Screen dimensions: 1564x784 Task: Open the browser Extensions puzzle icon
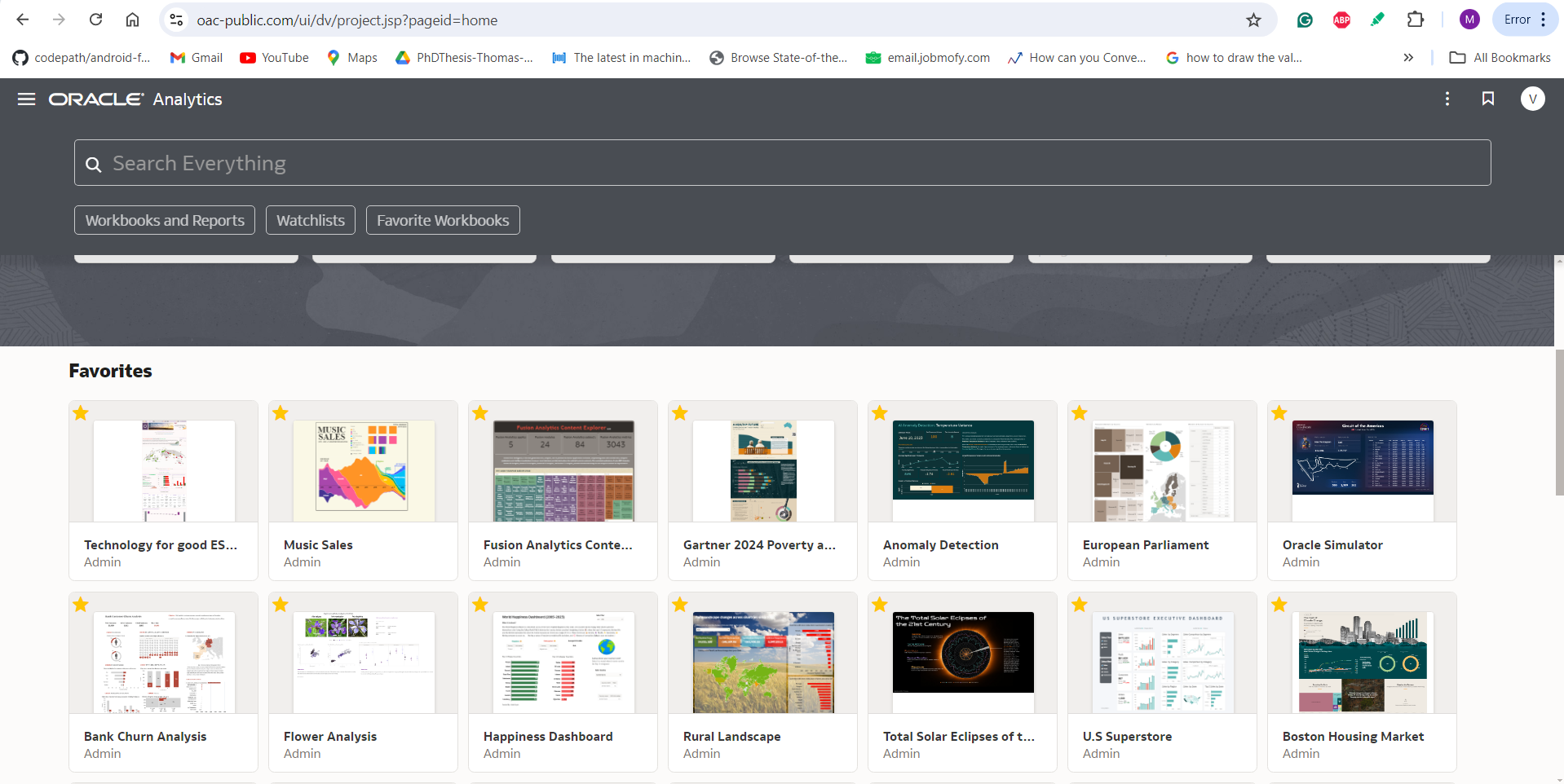1416,20
